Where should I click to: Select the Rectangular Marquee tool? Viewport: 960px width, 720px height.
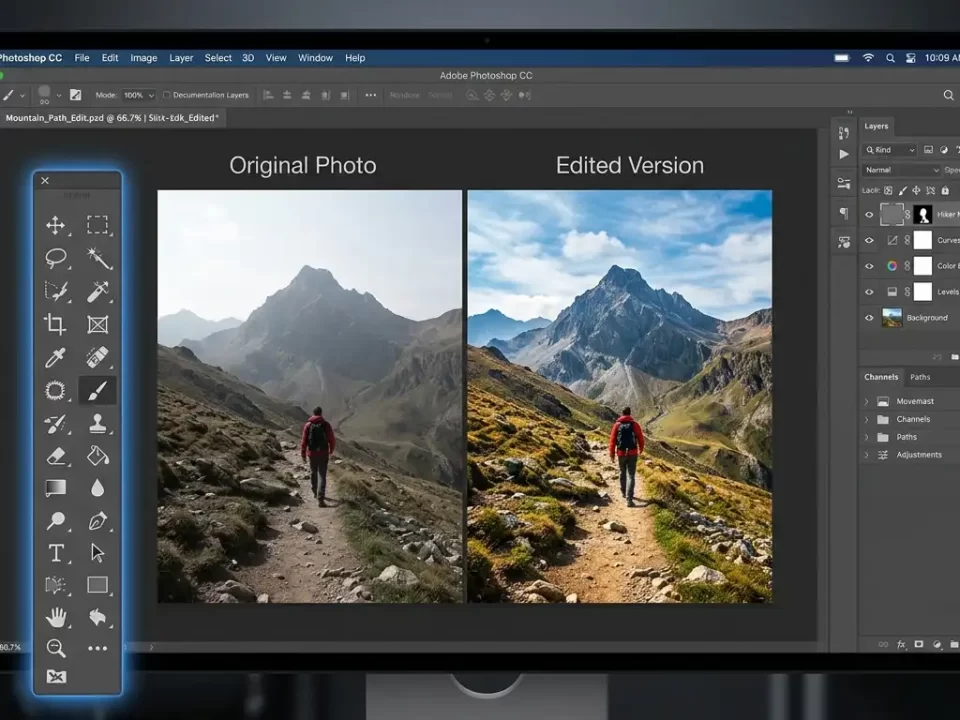point(97,225)
